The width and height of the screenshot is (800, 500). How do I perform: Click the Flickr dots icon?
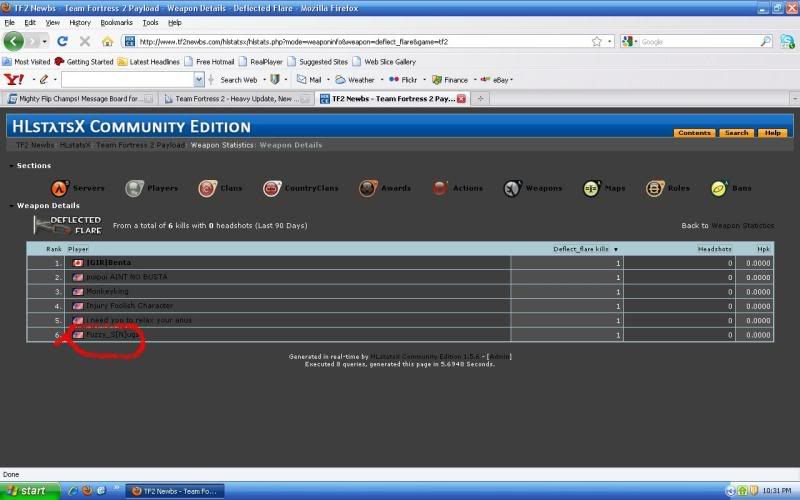pyautogui.click(x=394, y=80)
